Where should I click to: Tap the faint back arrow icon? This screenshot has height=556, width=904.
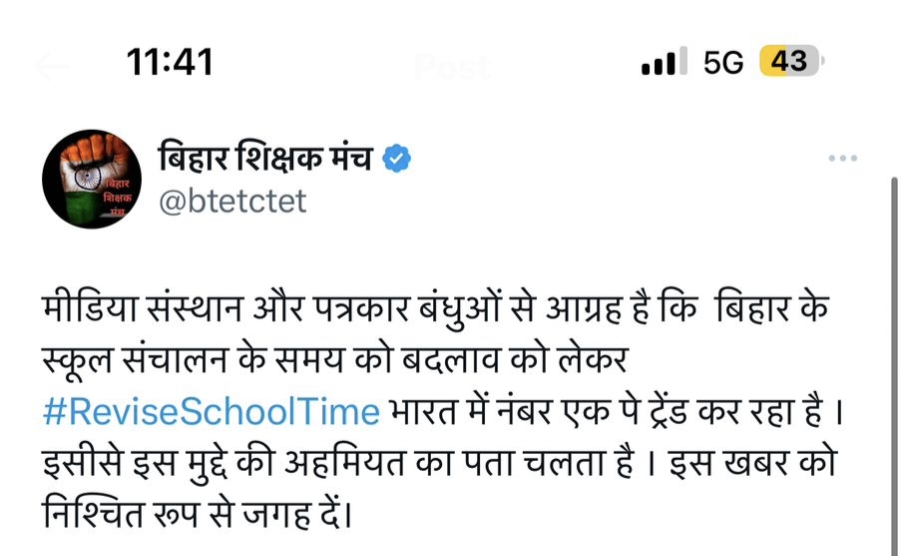tap(52, 66)
